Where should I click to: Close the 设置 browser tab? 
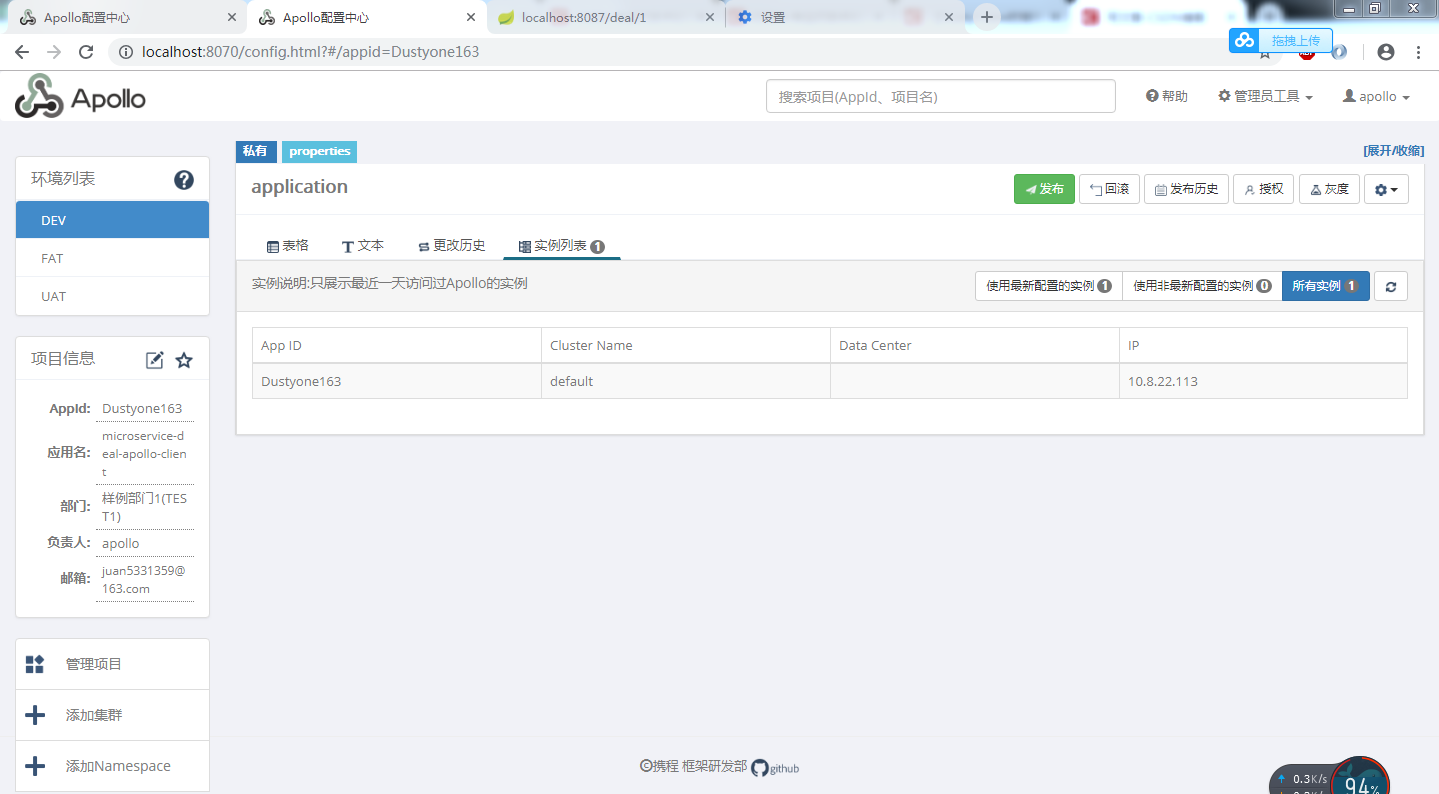tap(951, 18)
